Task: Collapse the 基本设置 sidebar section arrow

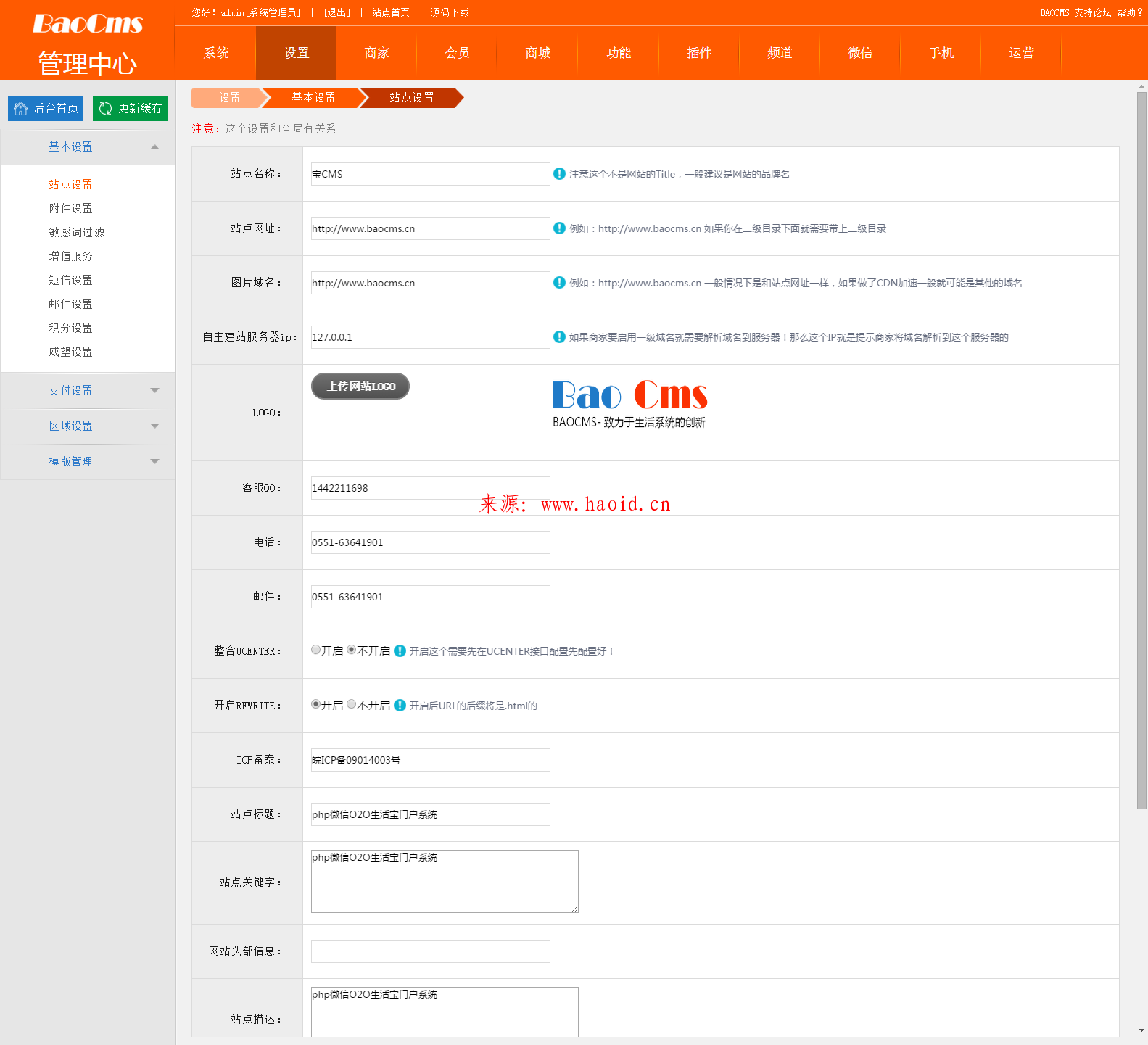Action: pyautogui.click(x=154, y=147)
